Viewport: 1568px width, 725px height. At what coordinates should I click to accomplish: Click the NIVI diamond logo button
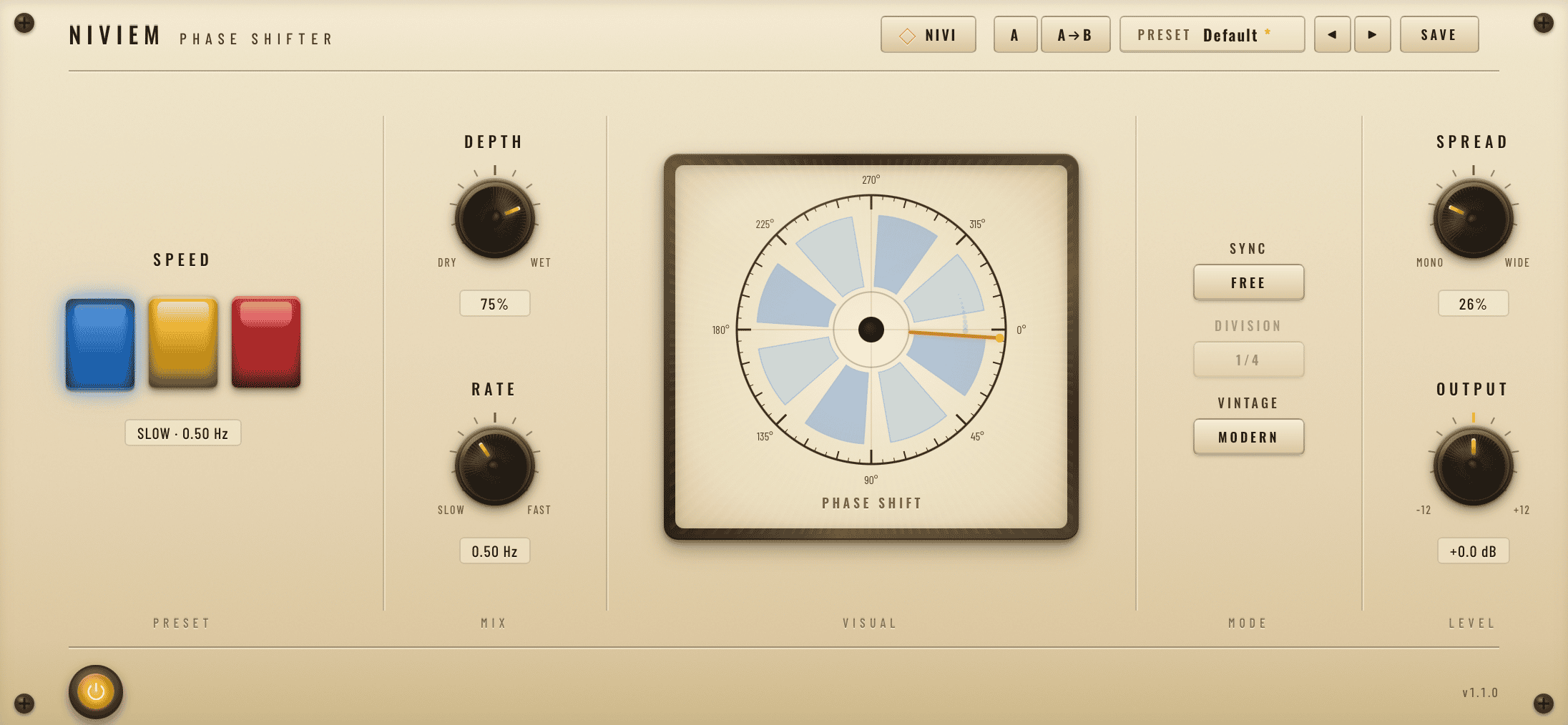click(x=928, y=34)
